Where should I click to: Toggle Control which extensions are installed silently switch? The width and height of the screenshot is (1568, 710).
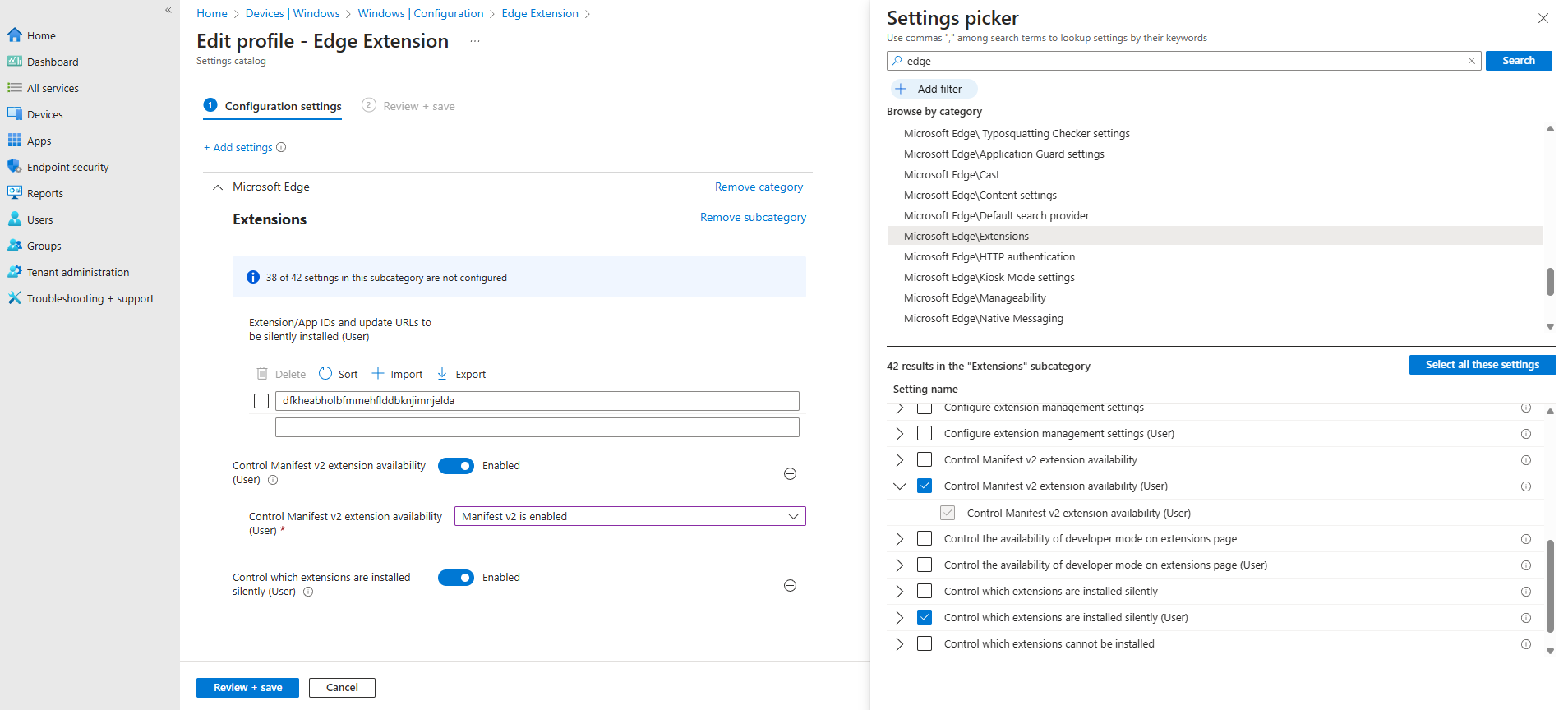[456, 578]
